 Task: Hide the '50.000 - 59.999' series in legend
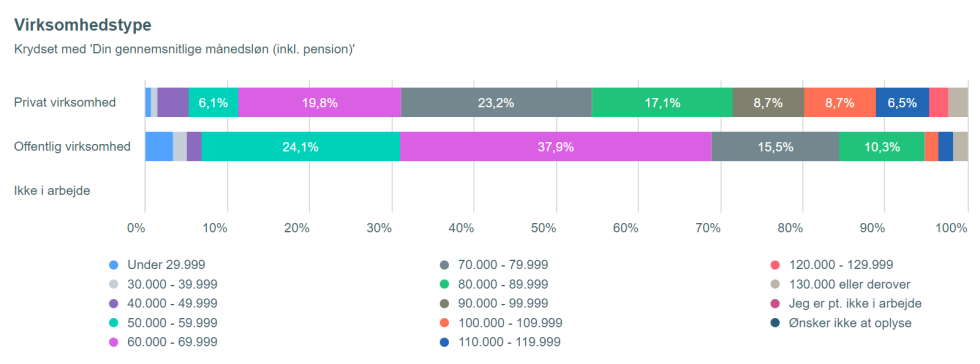click(x=163, y=323)
